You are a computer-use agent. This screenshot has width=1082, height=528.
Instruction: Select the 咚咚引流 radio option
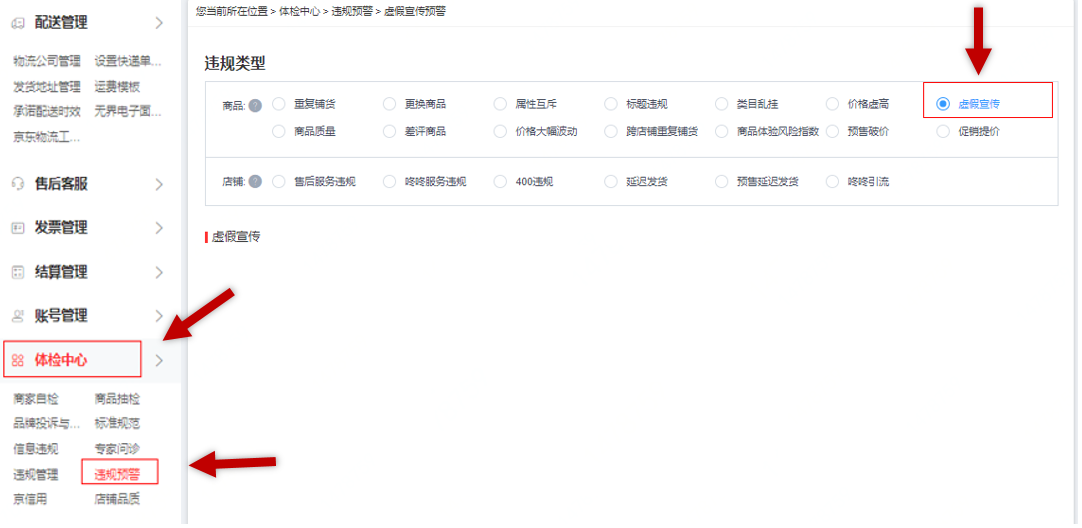(832, 182)
